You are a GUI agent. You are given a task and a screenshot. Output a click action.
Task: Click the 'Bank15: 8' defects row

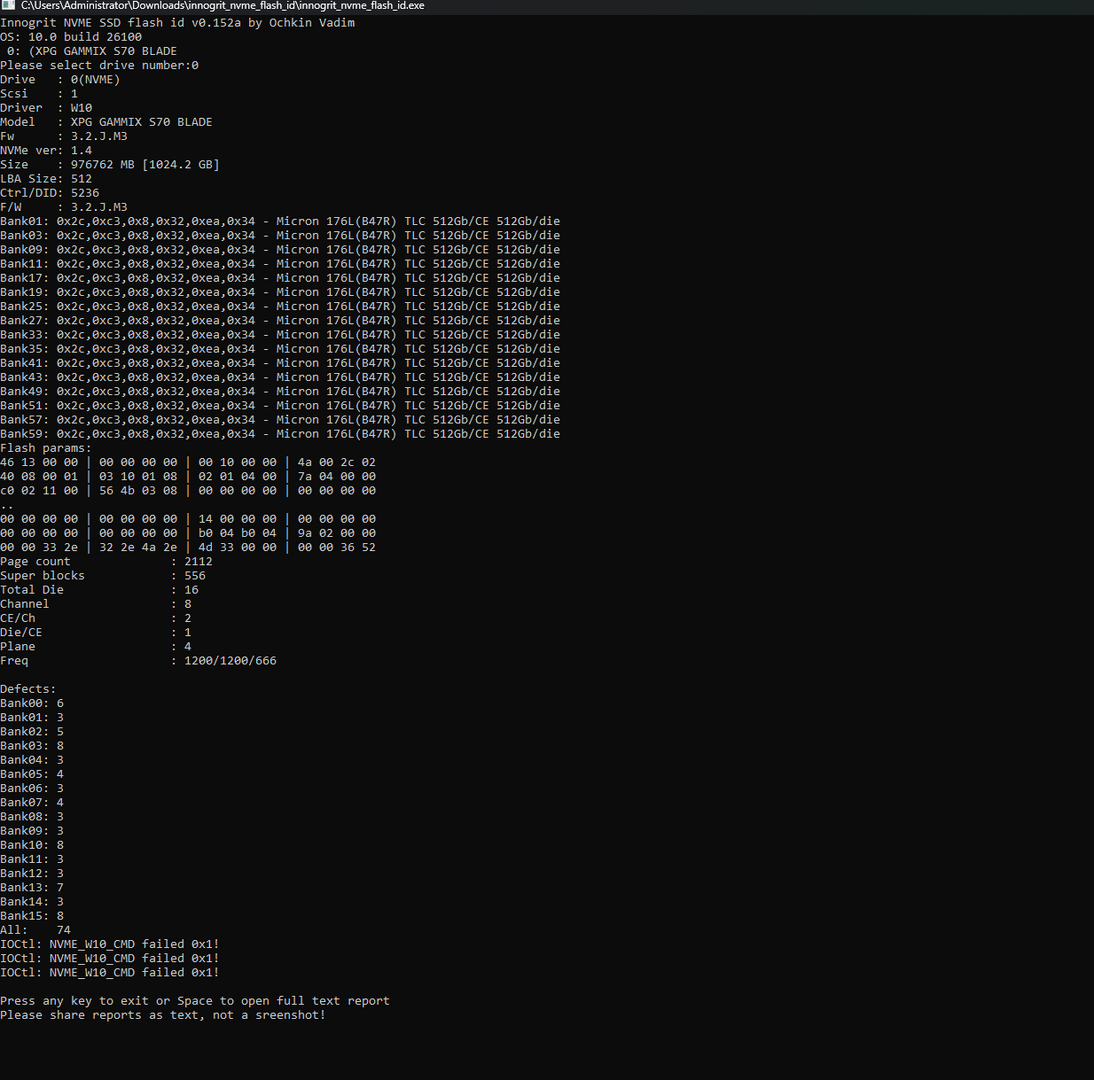[x=32, y=916]
